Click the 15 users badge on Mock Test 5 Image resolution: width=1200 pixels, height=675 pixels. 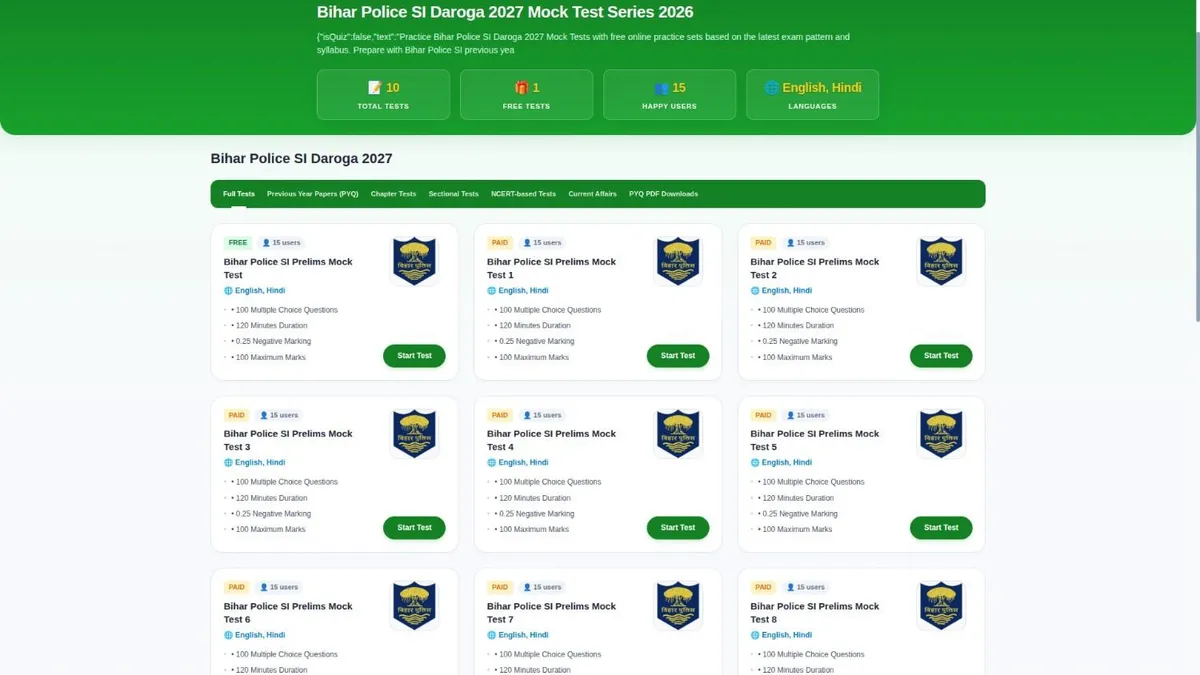click(806, 415)
